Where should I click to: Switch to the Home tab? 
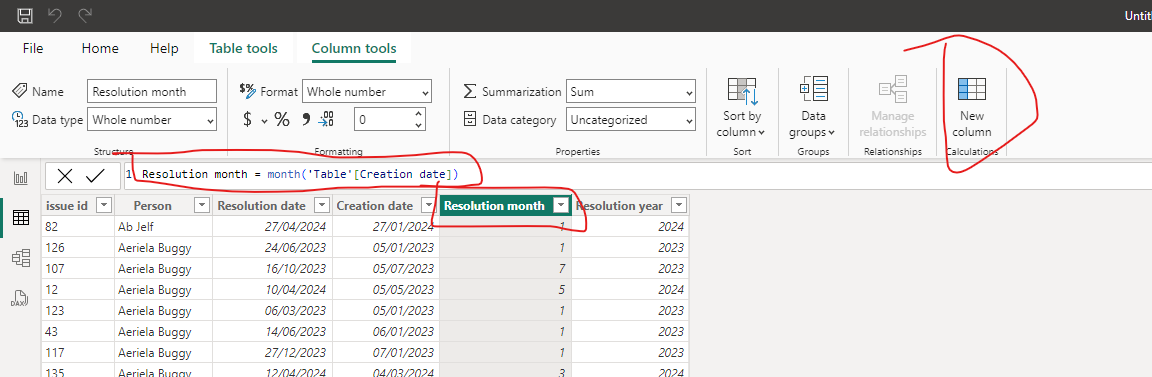pyautogui.click(x=100, y=49)
